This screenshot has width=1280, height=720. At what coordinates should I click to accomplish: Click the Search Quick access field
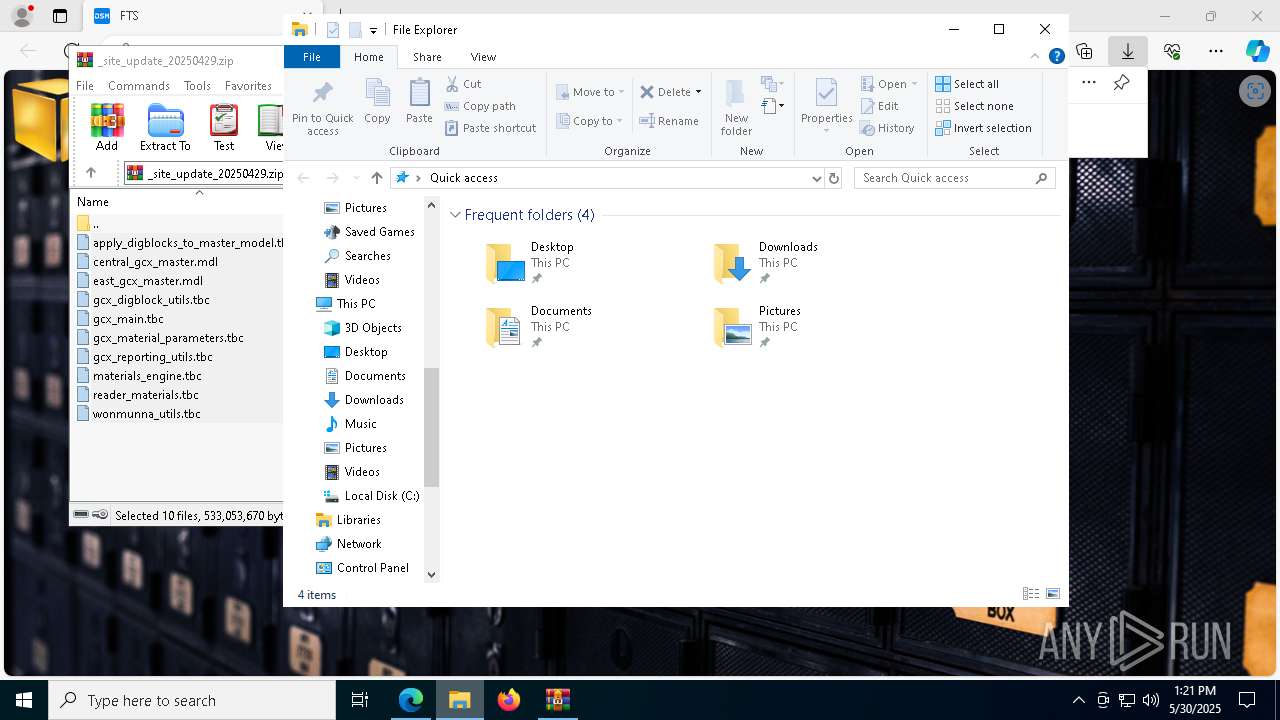pos(956,178)
